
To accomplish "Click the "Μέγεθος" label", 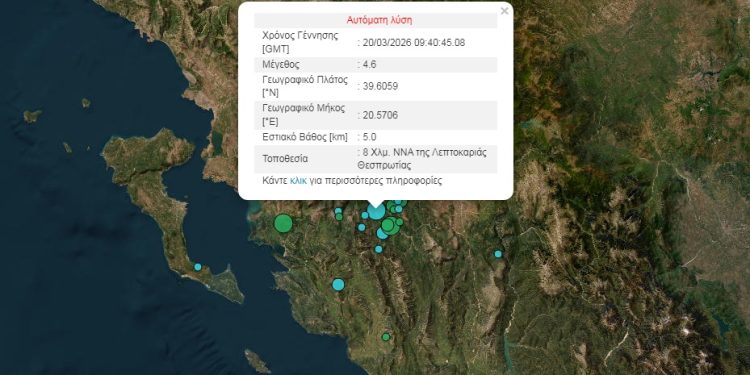I will point(281,65).
